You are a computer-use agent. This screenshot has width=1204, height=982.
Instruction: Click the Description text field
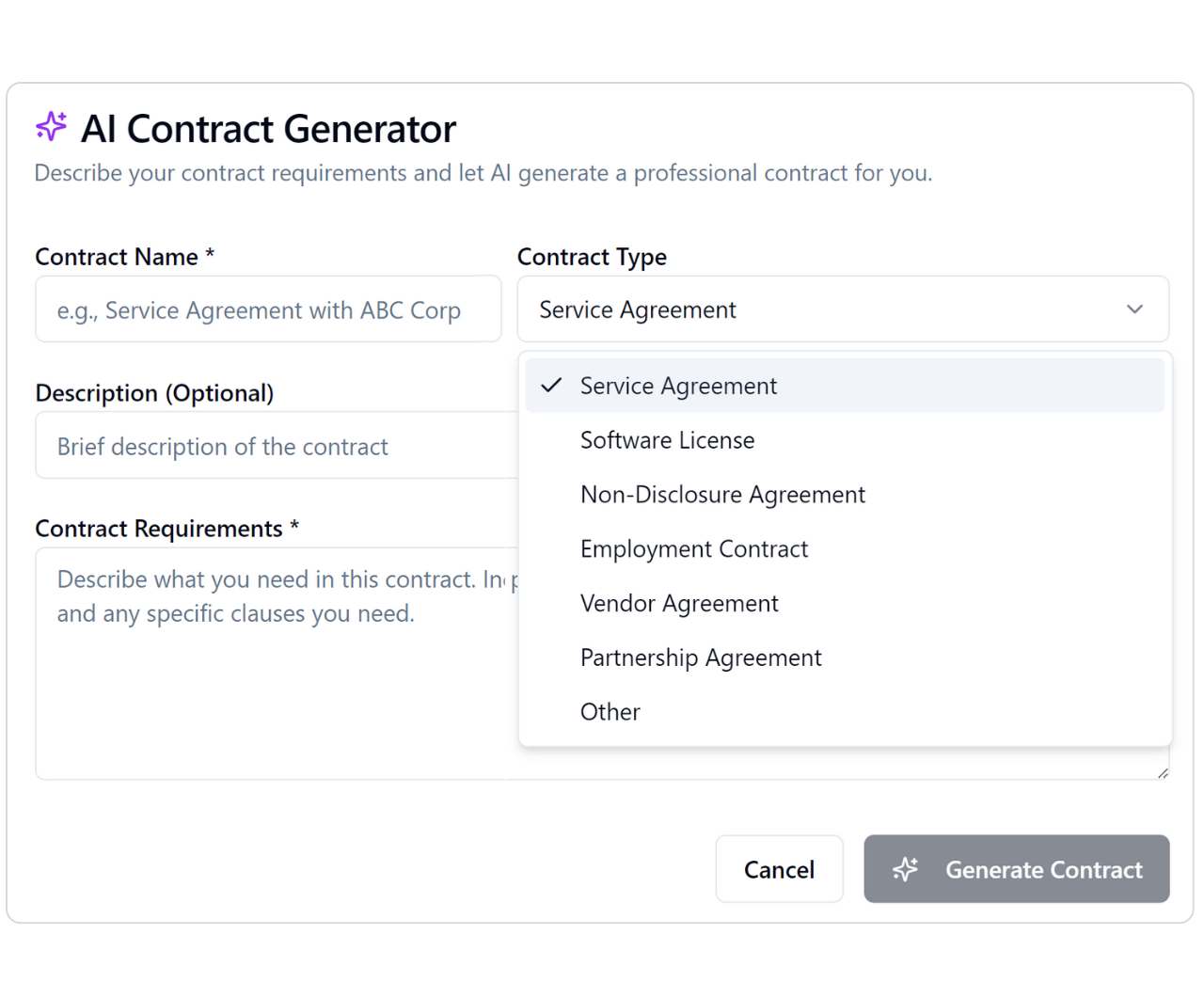point(277,446)
